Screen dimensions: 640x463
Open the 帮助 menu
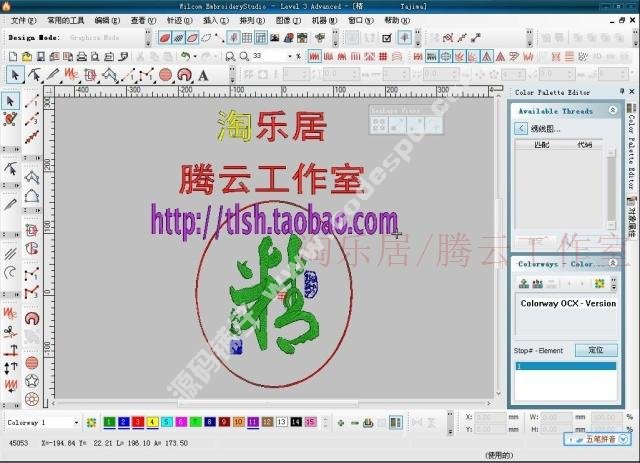(397, 20)
